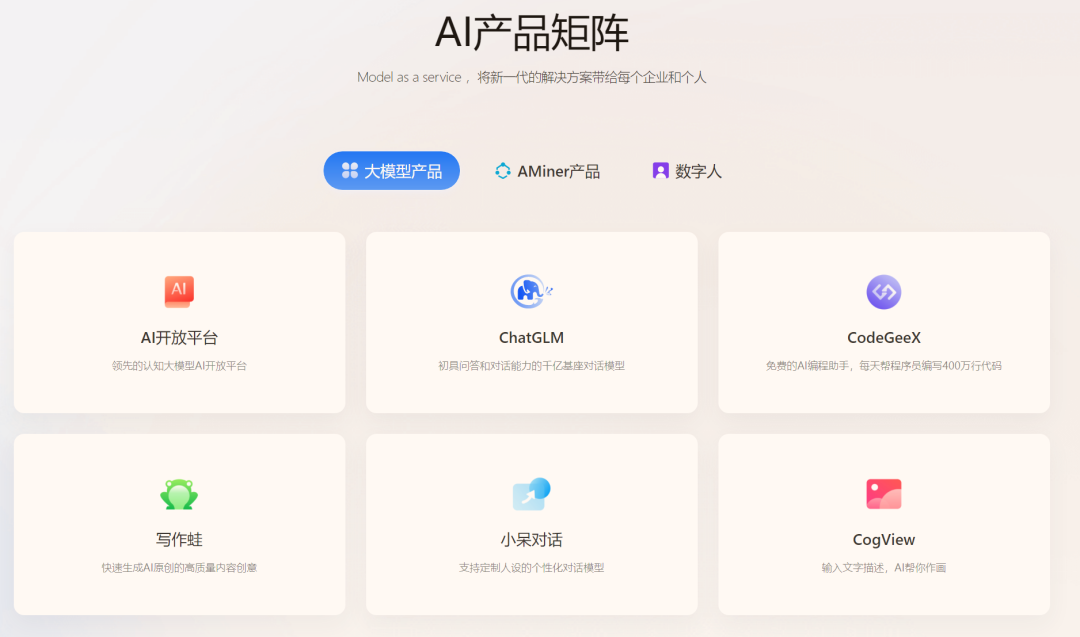Viewport: 1080px width, 637px height.
Task: Open the ChatGLM title link
Action: 531,337
